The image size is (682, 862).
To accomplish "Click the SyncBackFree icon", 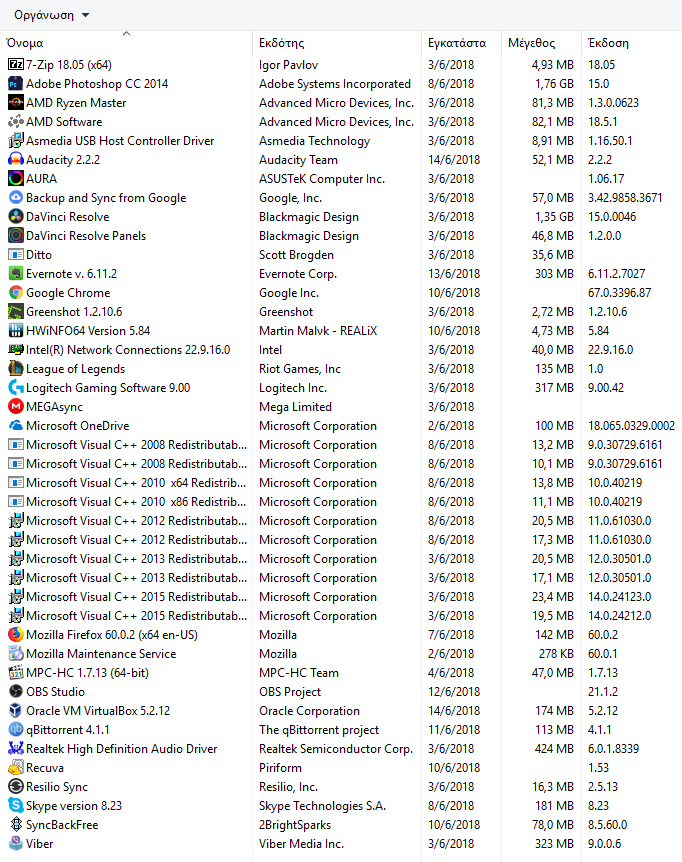I will [x=16, y=825].
